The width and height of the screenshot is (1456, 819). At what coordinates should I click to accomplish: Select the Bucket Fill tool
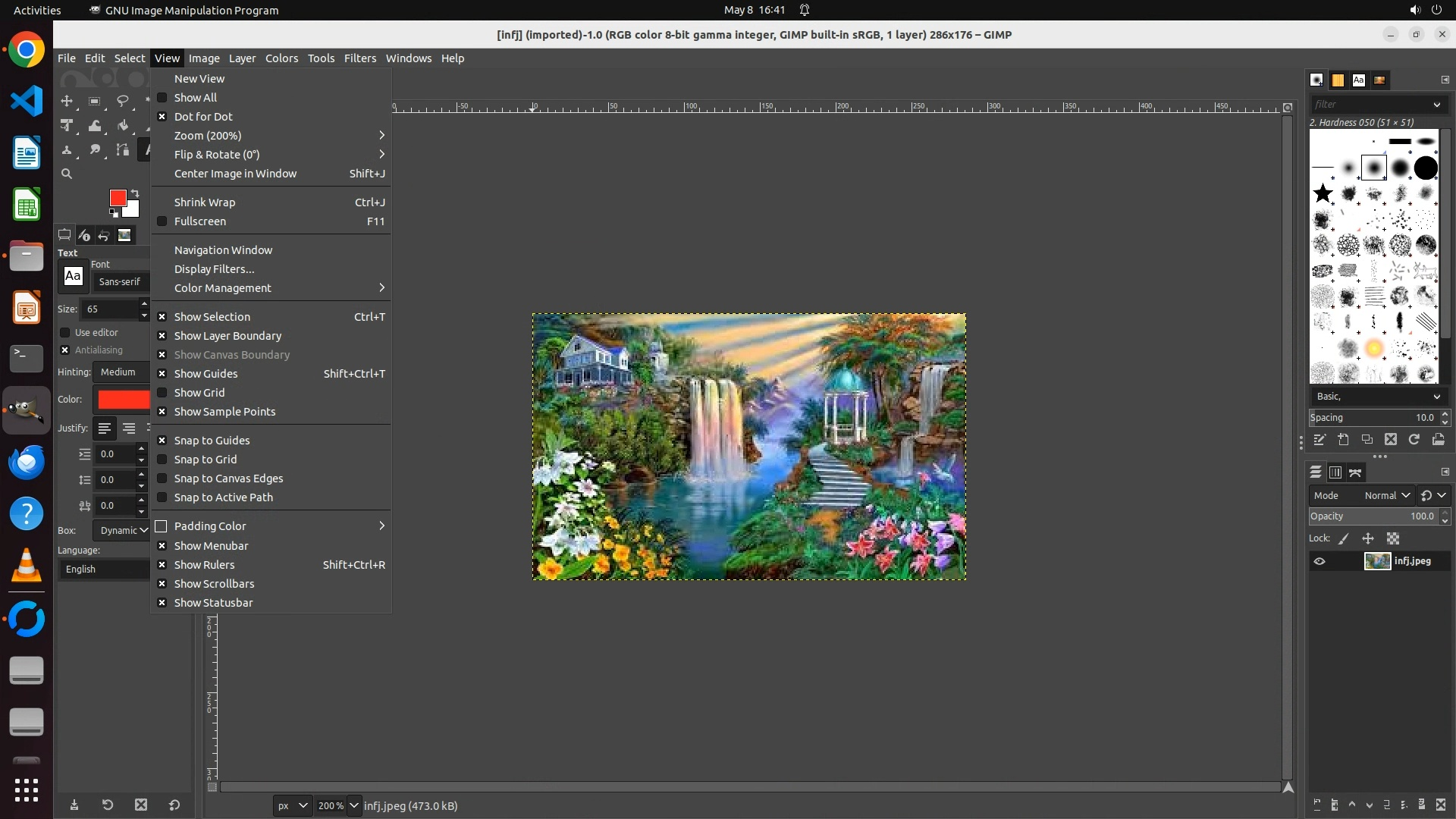[122, 126]
